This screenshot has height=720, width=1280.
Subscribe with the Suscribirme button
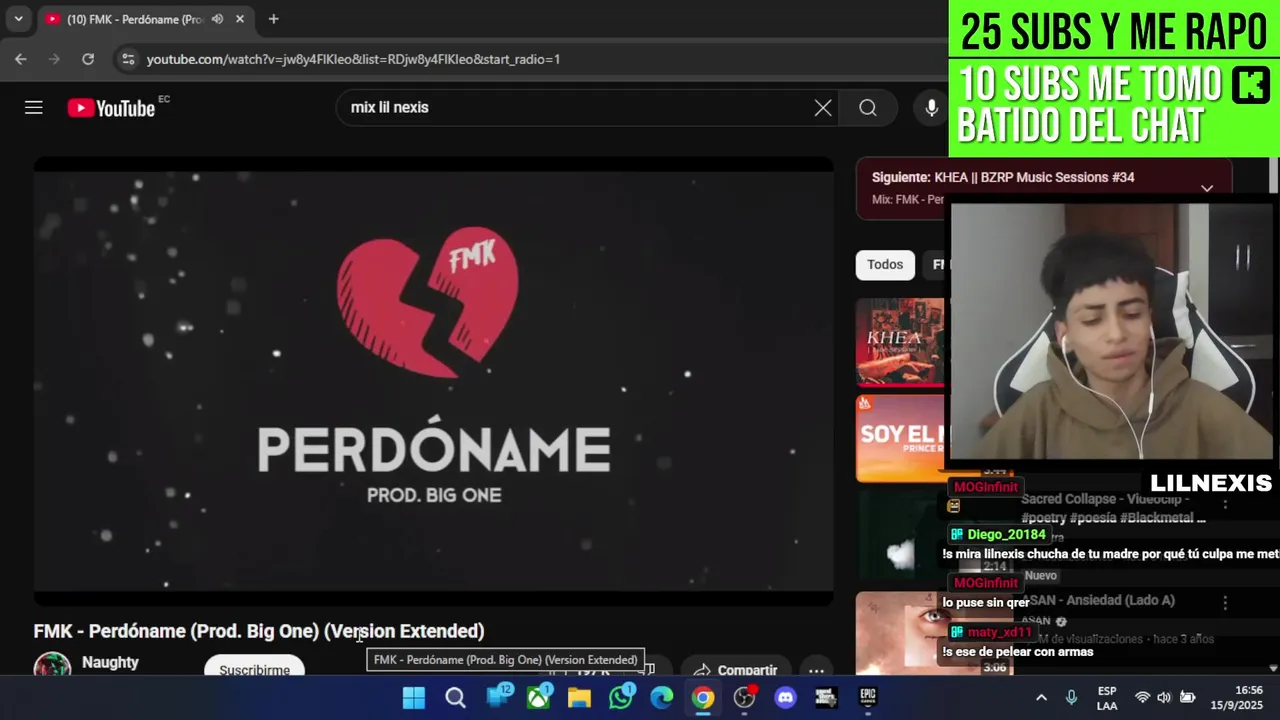point(255,667)
